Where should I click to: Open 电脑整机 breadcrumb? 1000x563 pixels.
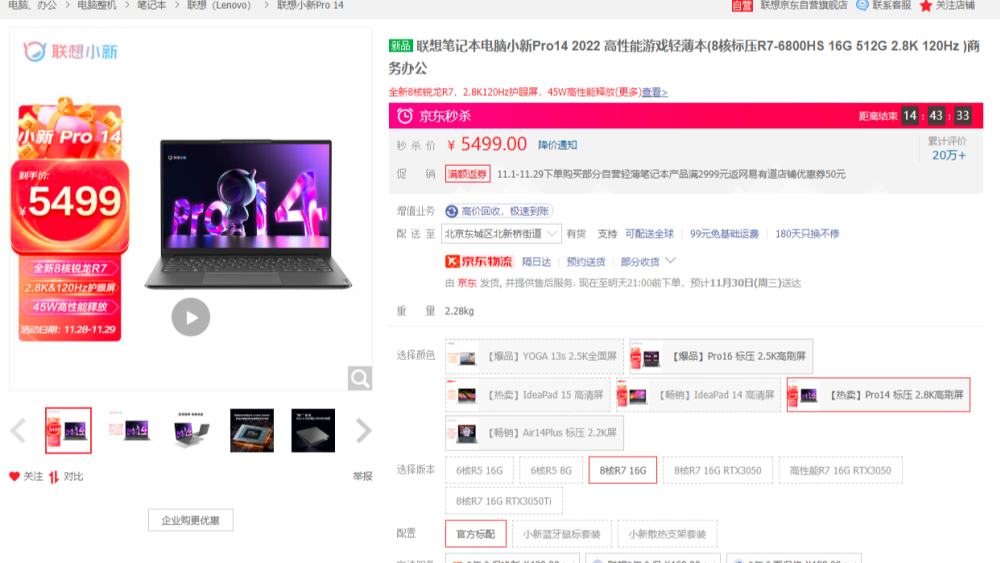tap(97, 5)
